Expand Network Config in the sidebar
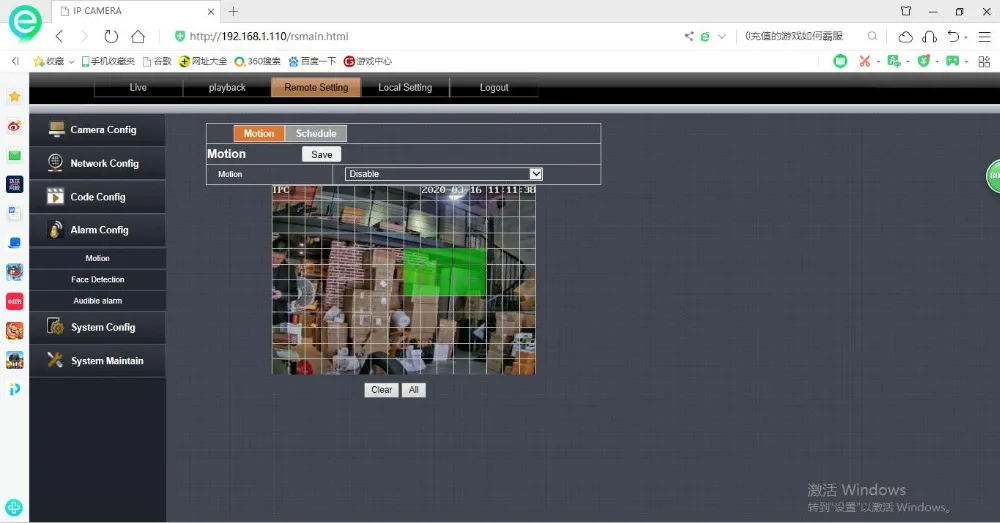This screenshot has width=1000, height=523. click(x=97, y=163)
